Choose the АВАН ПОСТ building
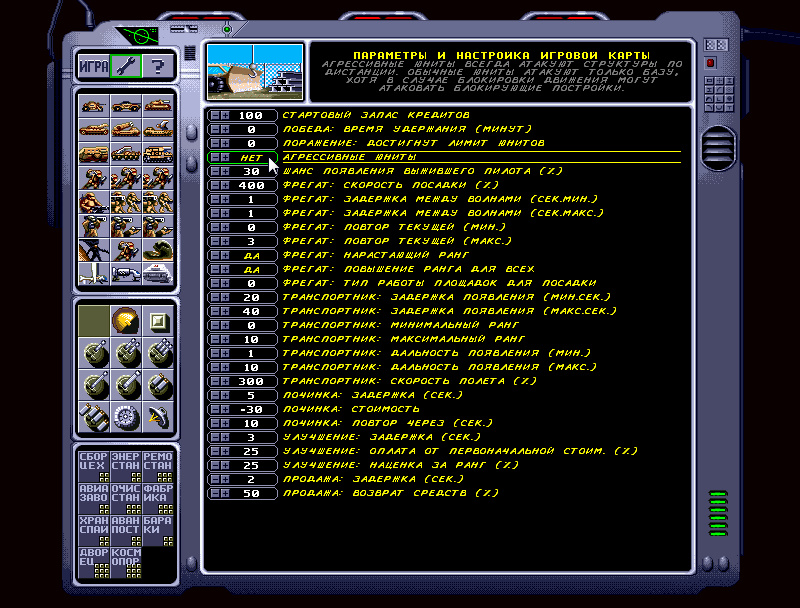Viewport: 800px width, 608px height. click(126, 530)
